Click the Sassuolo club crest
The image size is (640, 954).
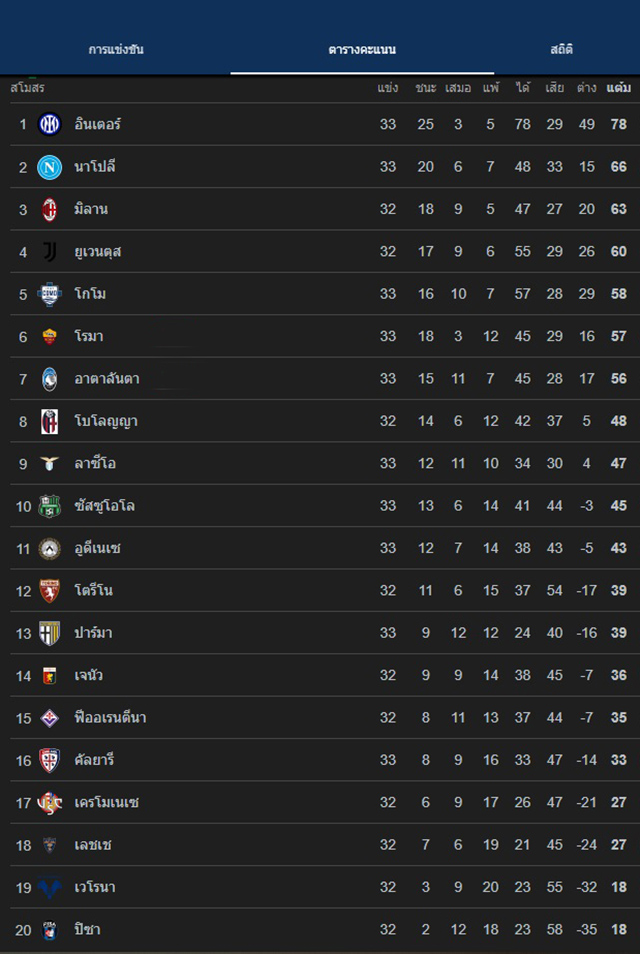(49, 506)
